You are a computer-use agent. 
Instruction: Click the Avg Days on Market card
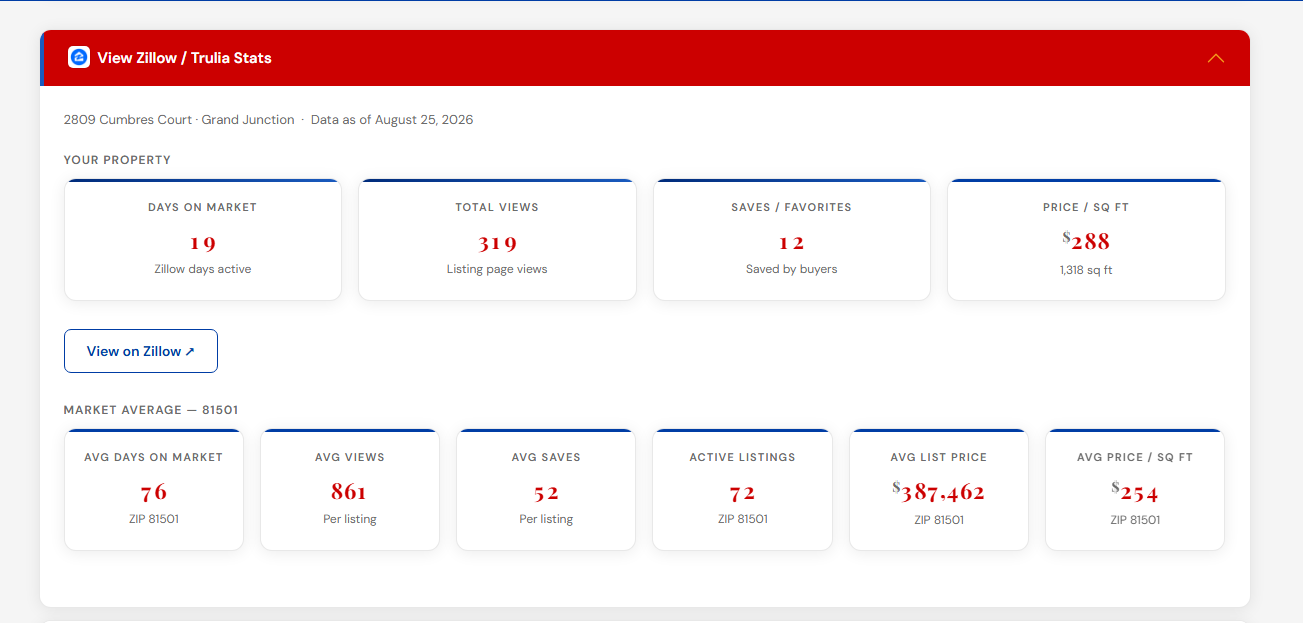pyautogui.click(x=154, y=490)
